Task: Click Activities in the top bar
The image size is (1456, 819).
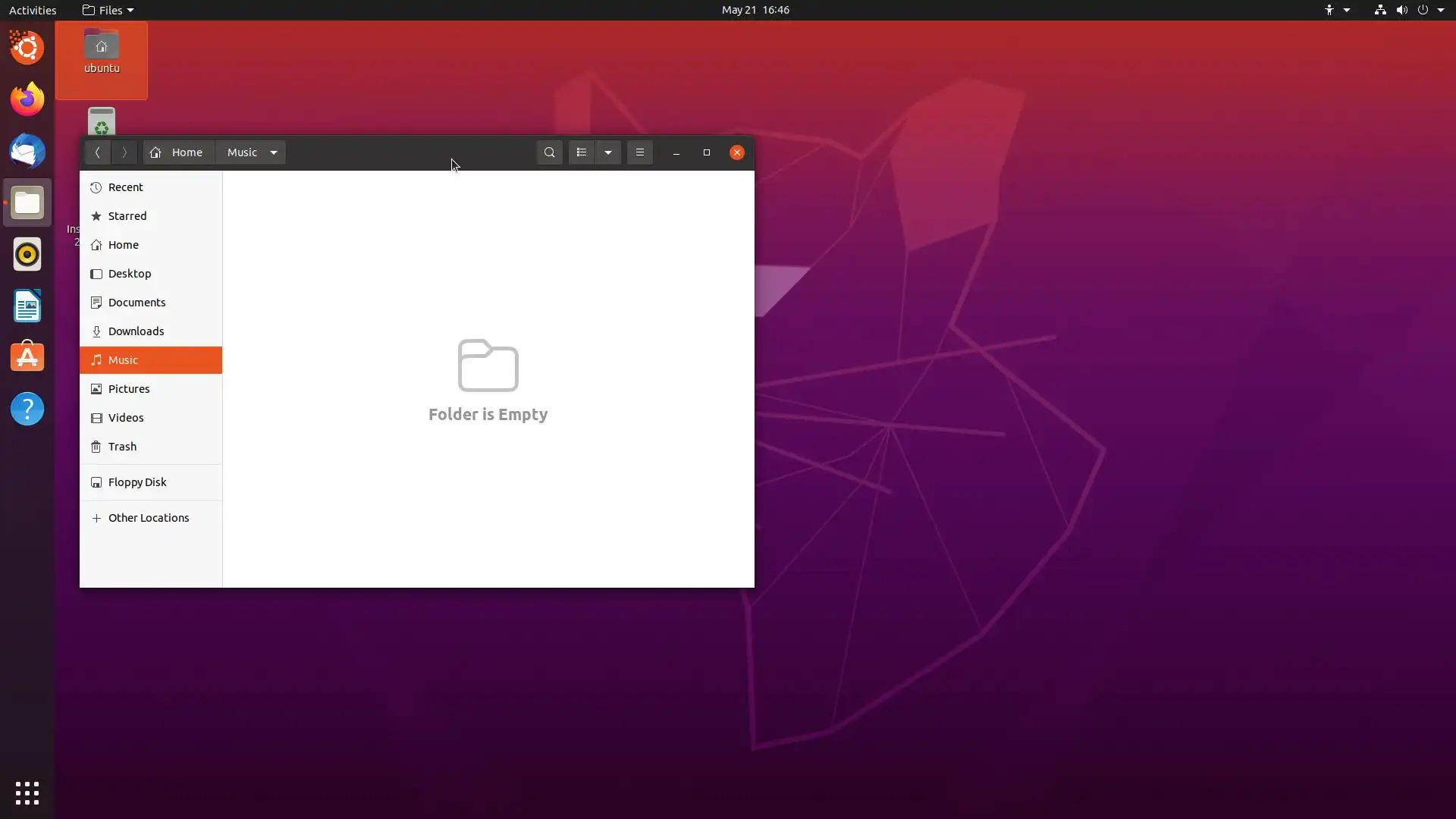Action: coord(33,10)
